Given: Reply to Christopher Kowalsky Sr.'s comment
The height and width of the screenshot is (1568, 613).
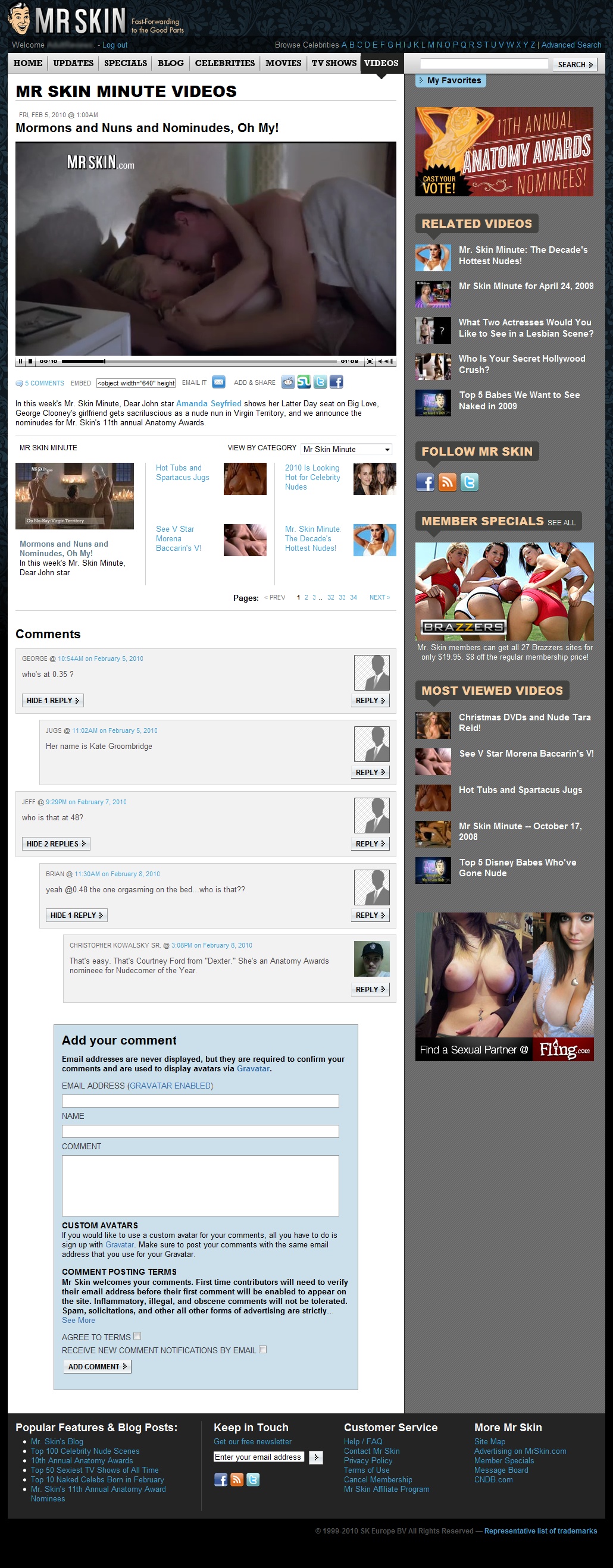Looking at the screenshot, I should [x=370, y=990].
